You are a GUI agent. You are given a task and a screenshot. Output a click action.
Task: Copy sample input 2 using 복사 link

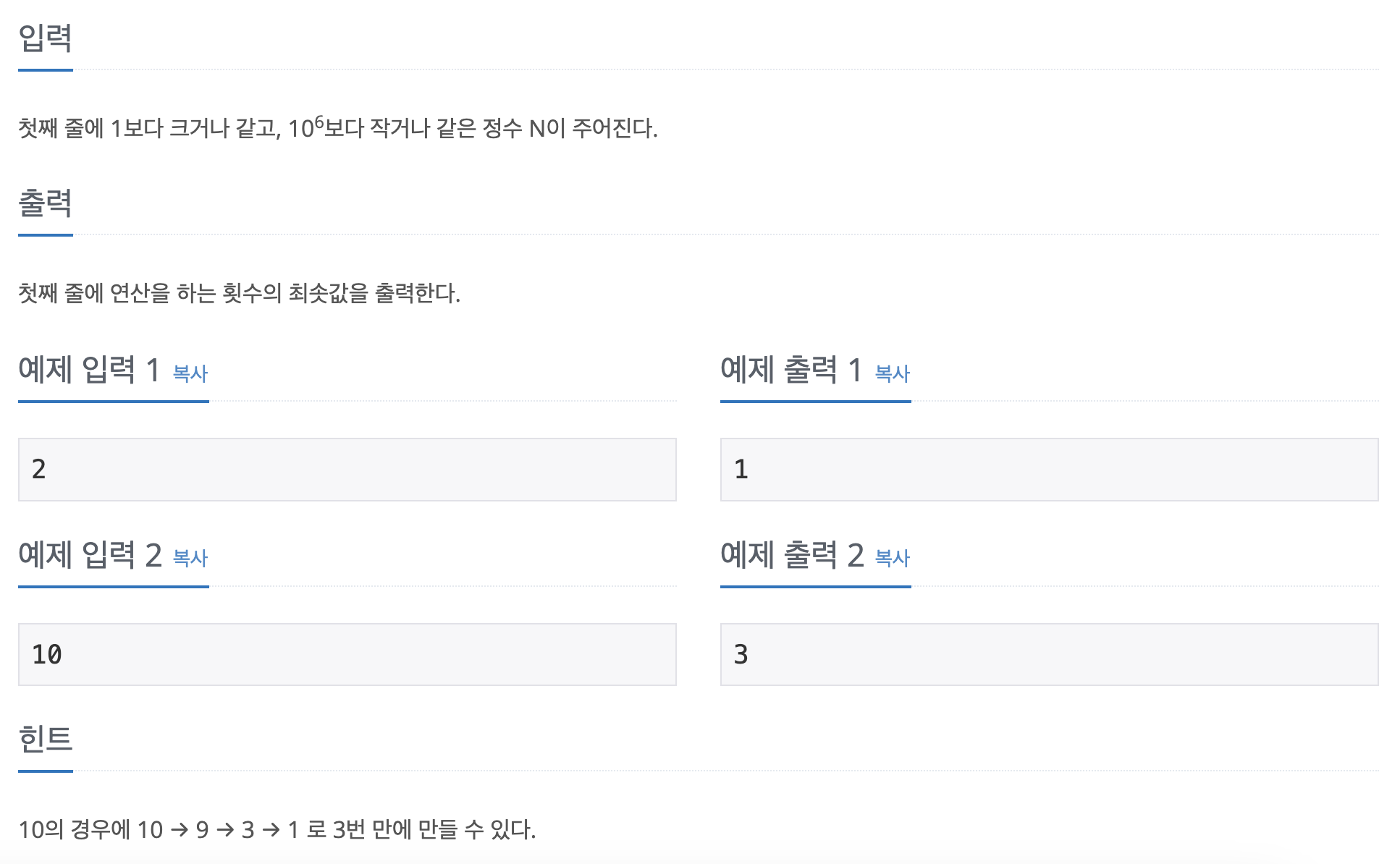pyautogui.click(x=189, y=559)
